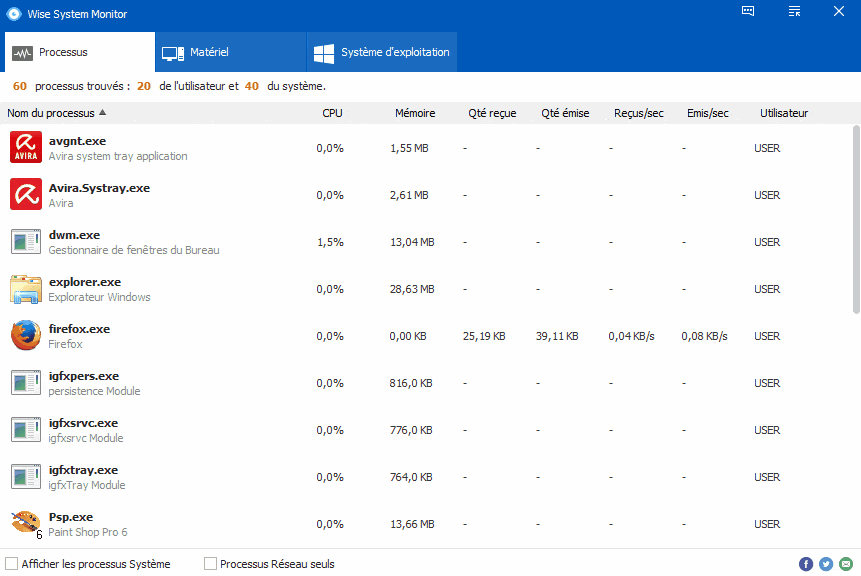Select the avgnt.exe process name
The width and height of the screenshot is (861, 576).
77,141
